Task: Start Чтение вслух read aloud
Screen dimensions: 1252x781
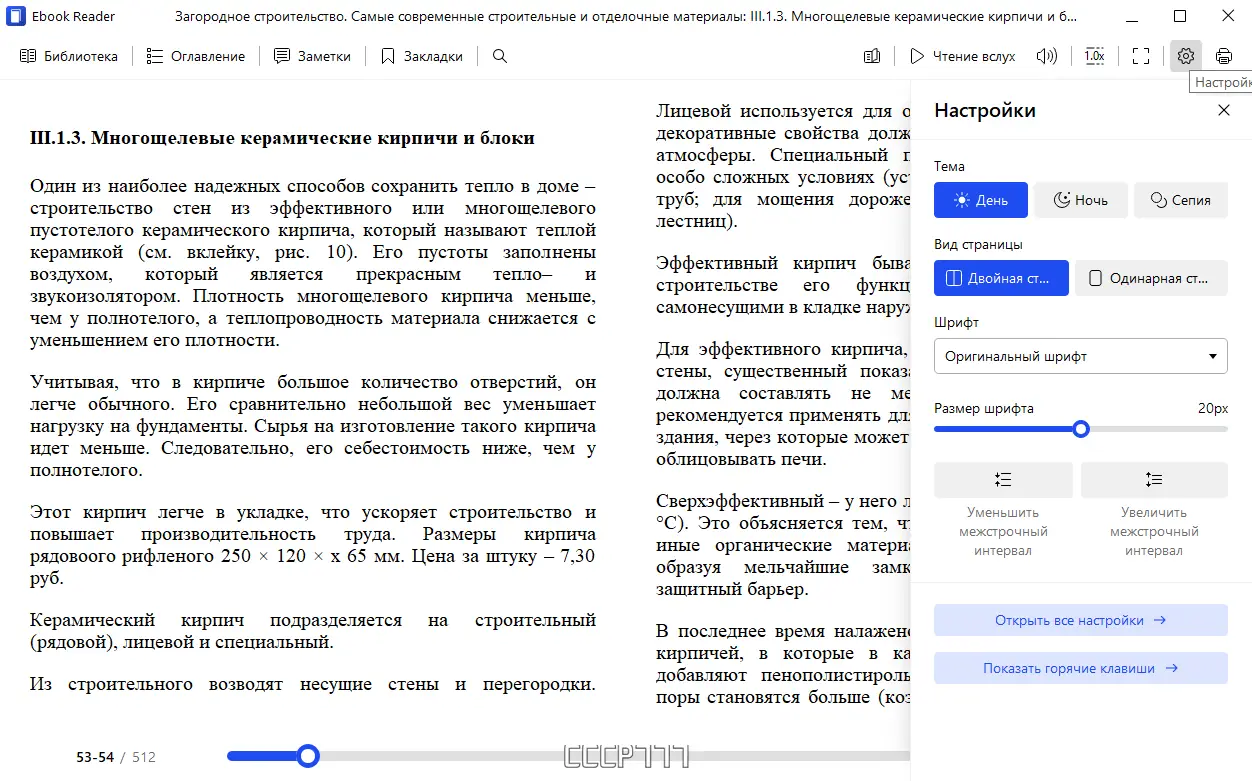Action: tap(962, 56)
